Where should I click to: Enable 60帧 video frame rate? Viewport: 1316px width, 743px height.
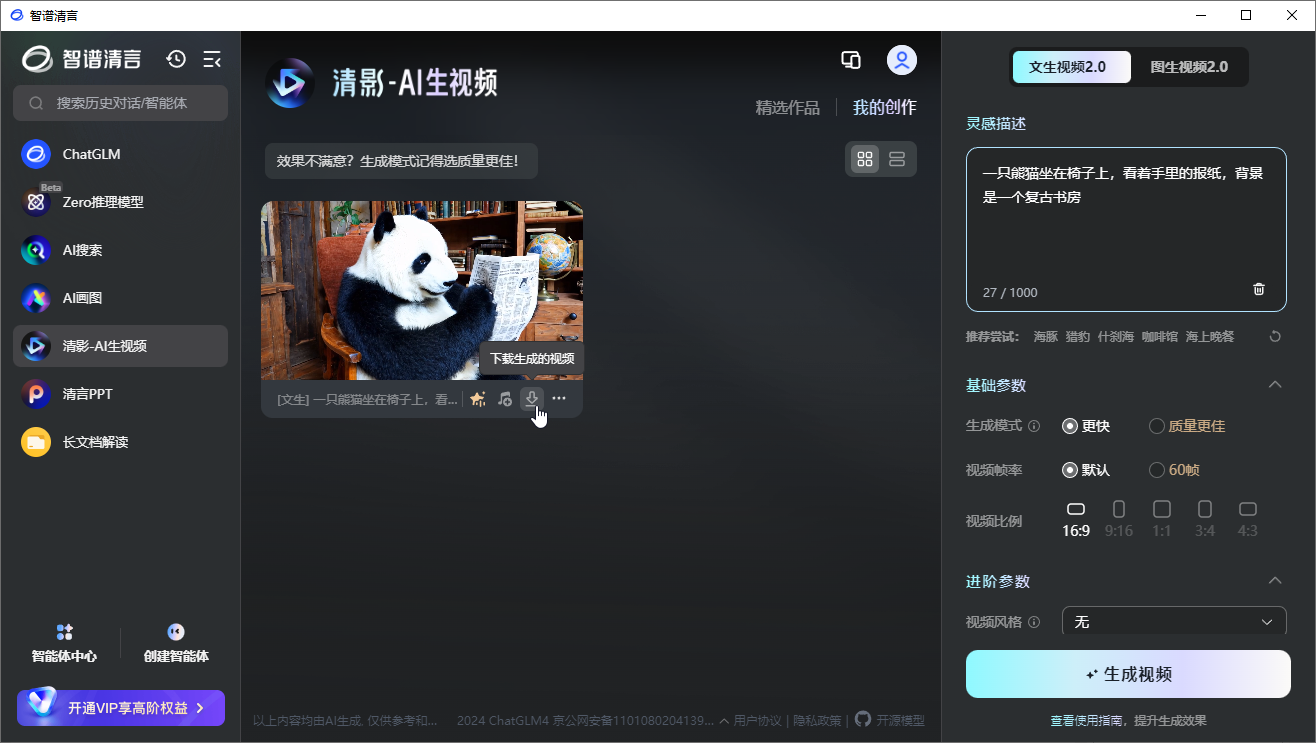pyautogui.click(x=1173, y=469)
